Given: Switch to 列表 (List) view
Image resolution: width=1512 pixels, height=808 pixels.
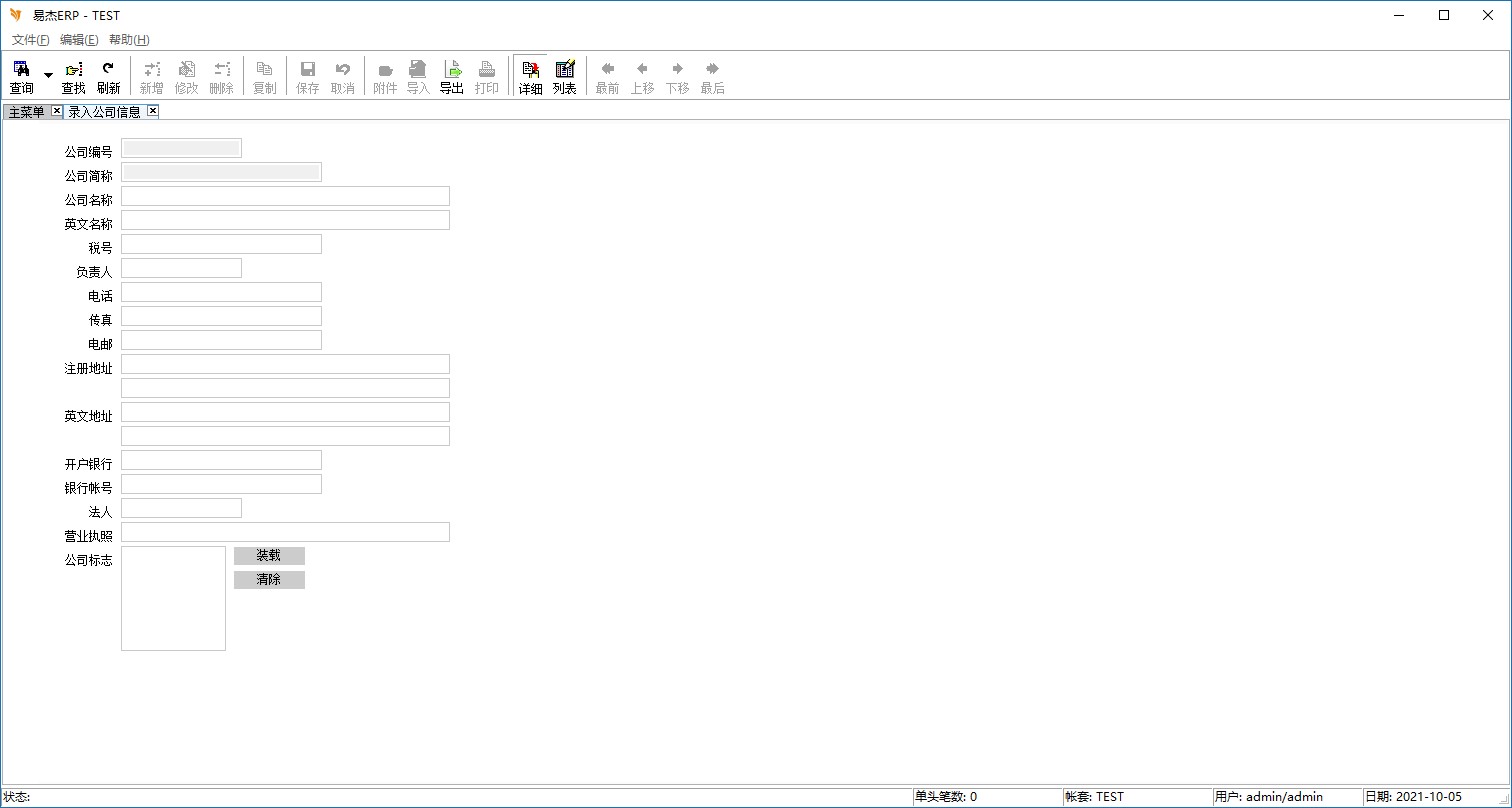Looking at the screenshot, I should tap(565, 76).
